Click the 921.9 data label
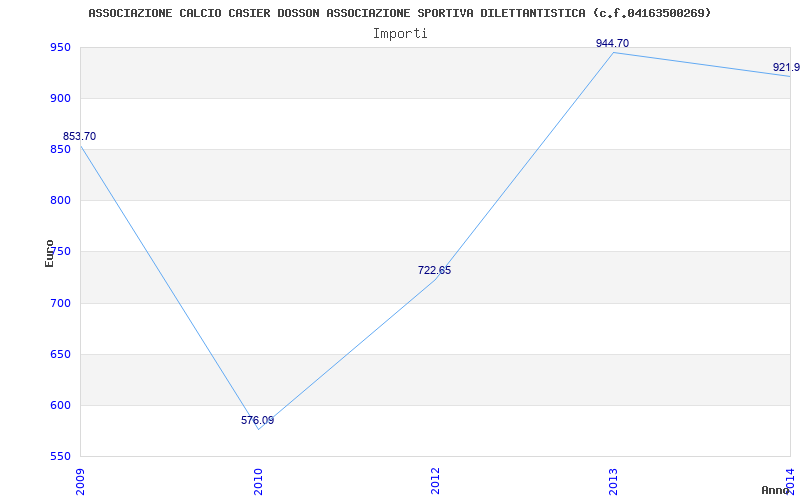 coord(786,67)
